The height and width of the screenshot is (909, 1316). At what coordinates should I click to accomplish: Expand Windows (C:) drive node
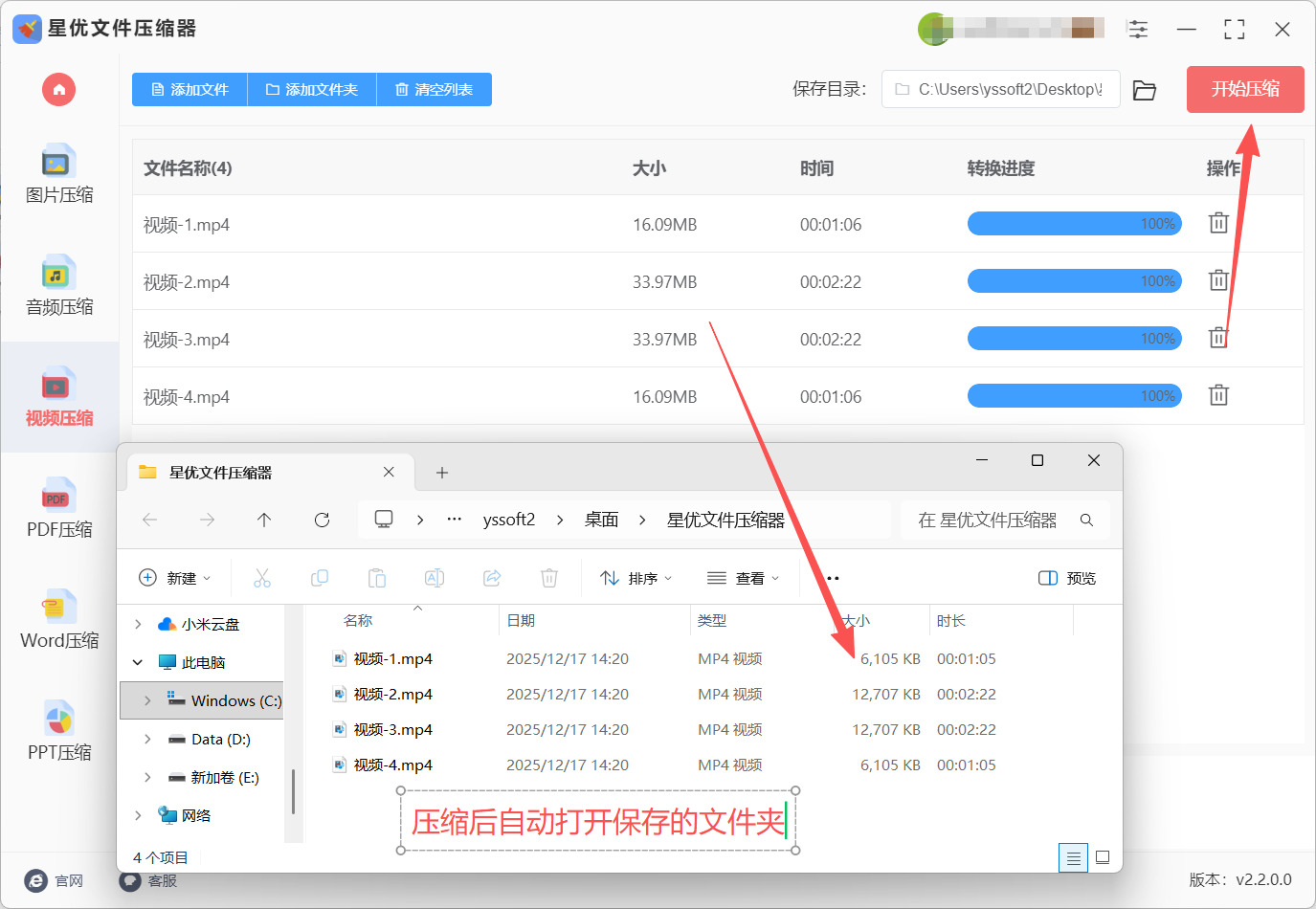point(147,700)
